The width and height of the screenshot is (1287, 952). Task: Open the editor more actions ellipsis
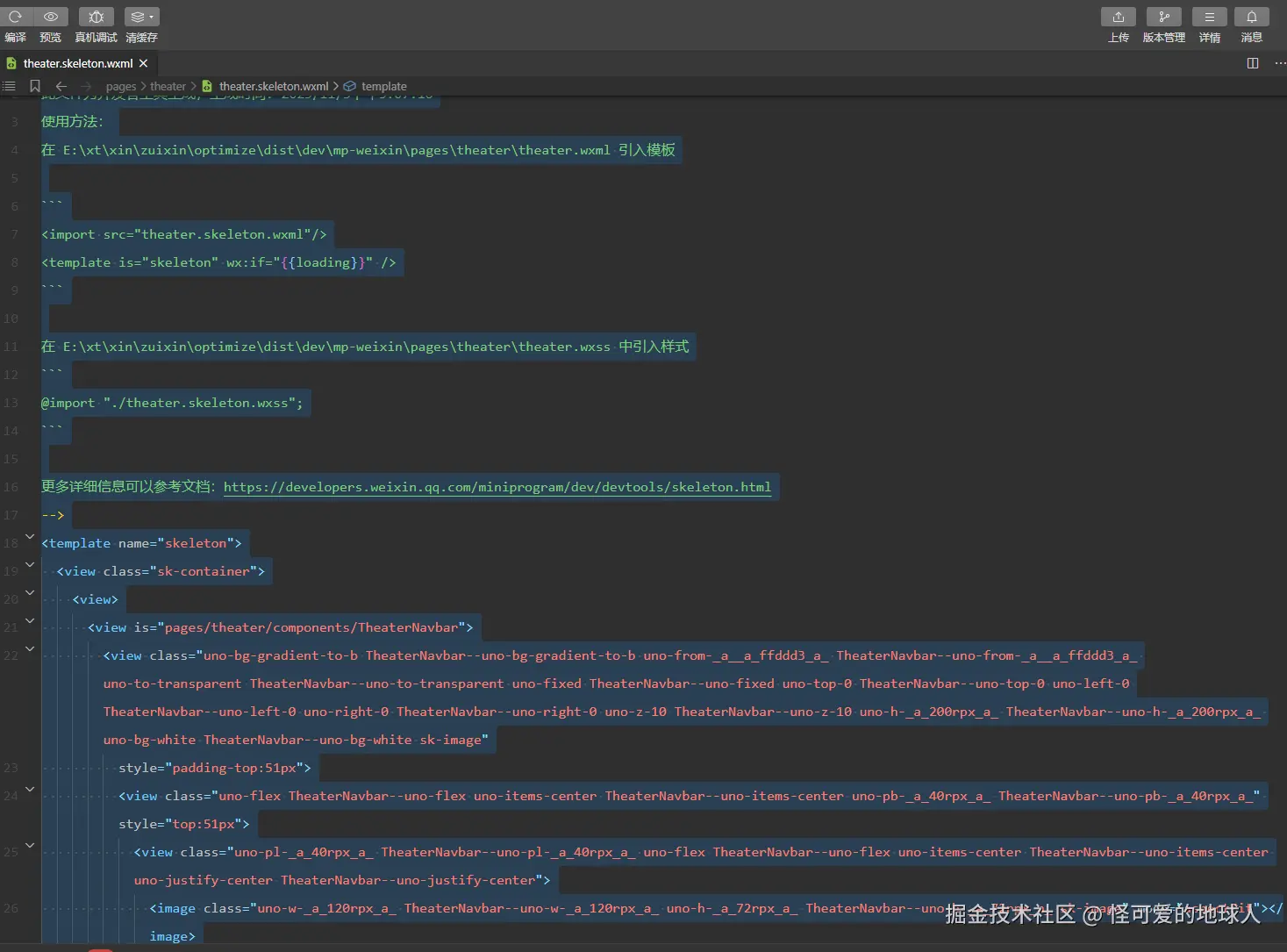(1279, 63)
